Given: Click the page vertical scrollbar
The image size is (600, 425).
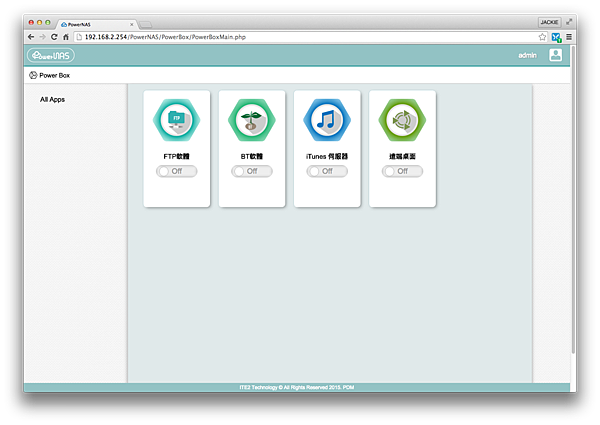Looking at the screenshot, I should coord(573,199).
